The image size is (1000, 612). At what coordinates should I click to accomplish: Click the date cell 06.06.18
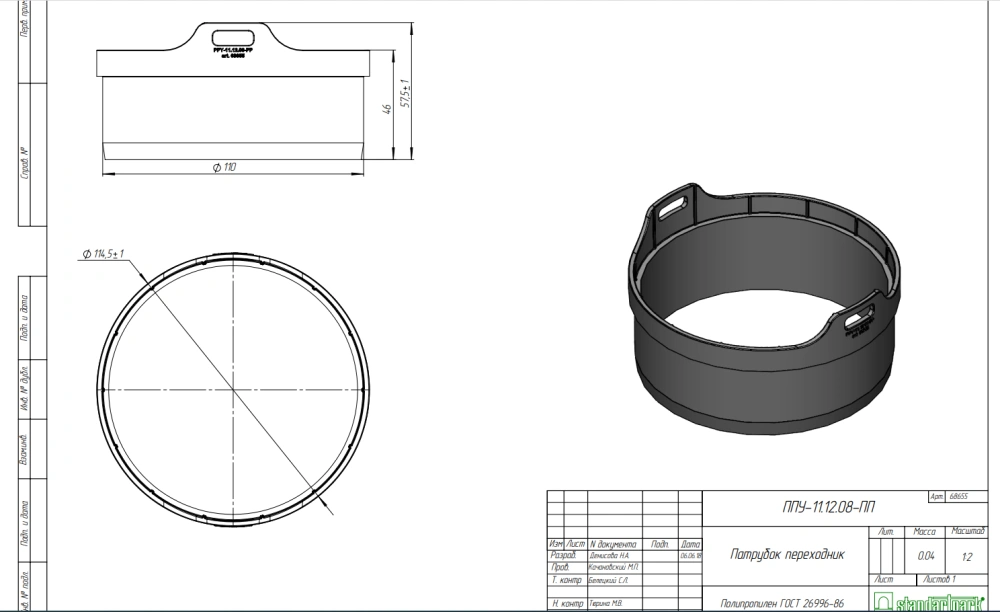point(690,554)
